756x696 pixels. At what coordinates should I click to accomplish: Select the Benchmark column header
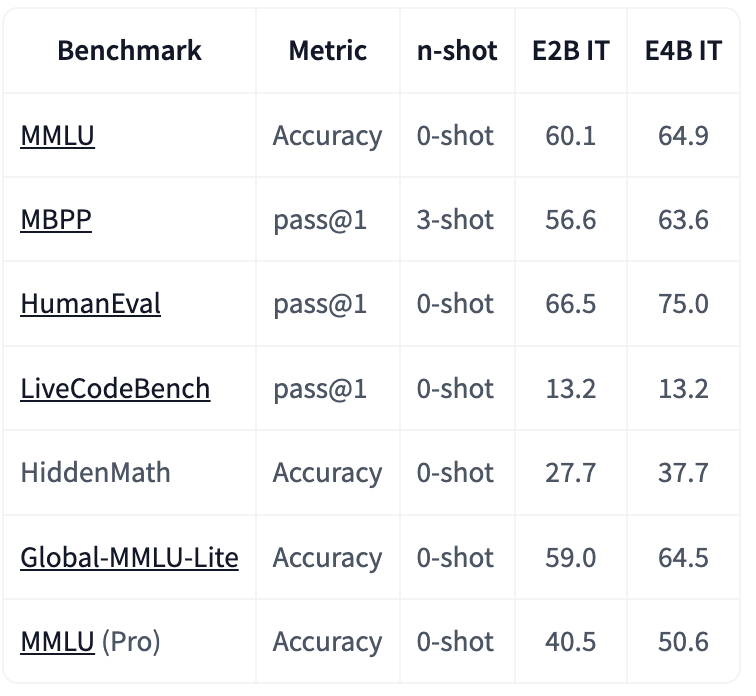pos(129,50)
